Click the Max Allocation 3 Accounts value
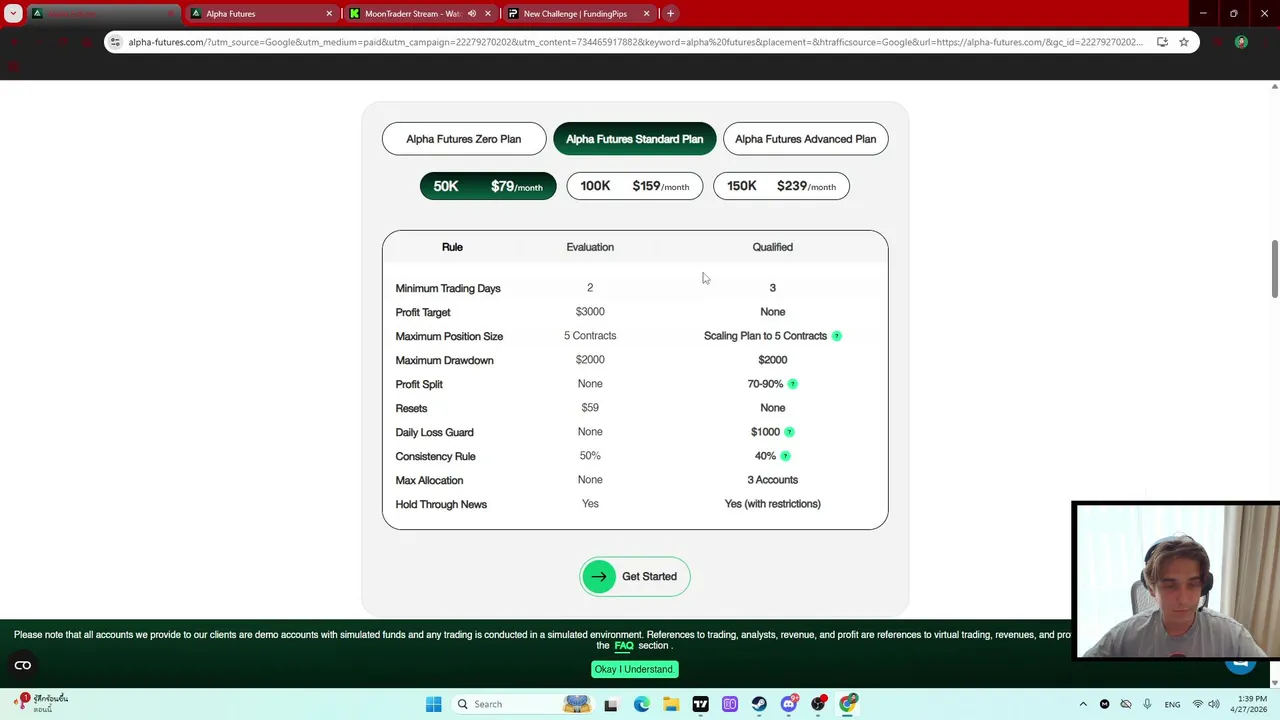The image size is (1280, 720). coord(773,480)
